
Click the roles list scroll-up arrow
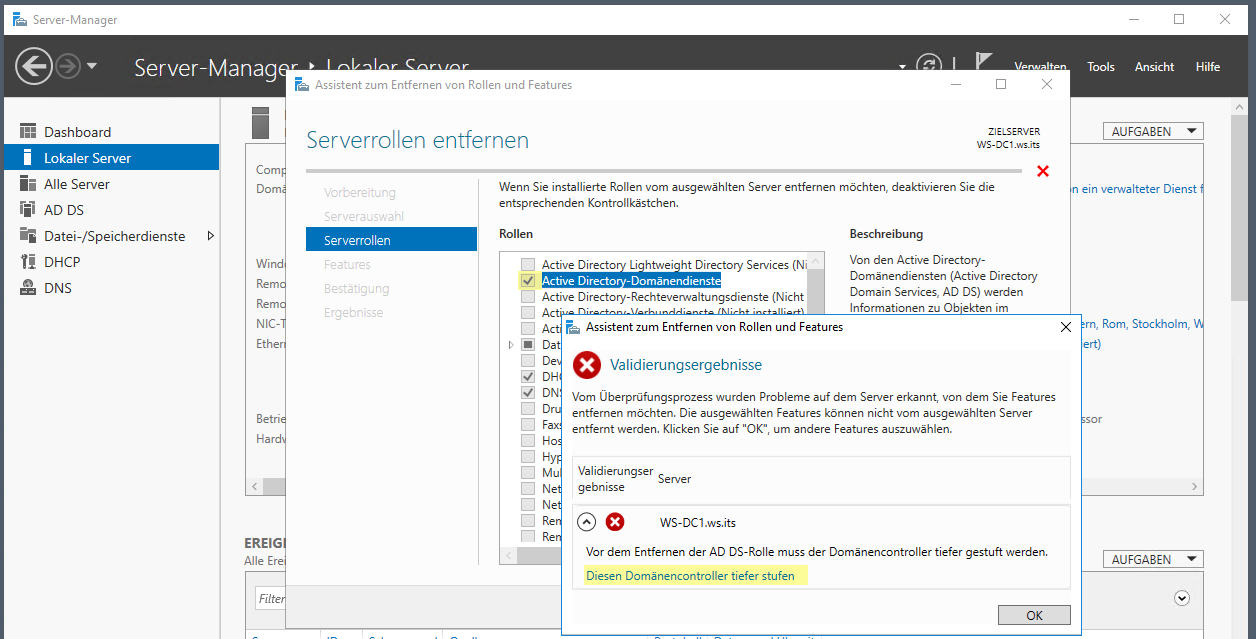click(816, 261)
